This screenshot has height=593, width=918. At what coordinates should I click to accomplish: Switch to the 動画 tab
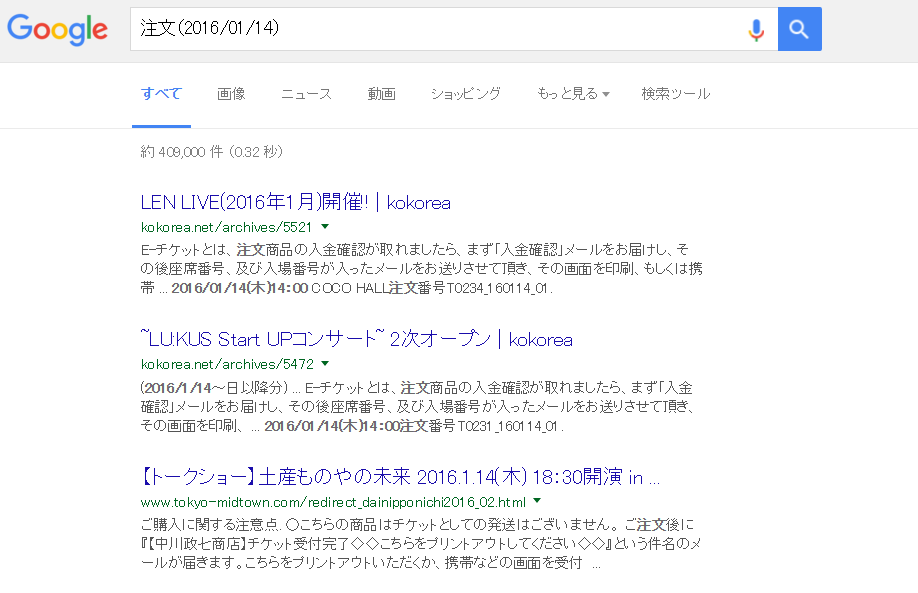pyautogui.click(x=382, y=94)
